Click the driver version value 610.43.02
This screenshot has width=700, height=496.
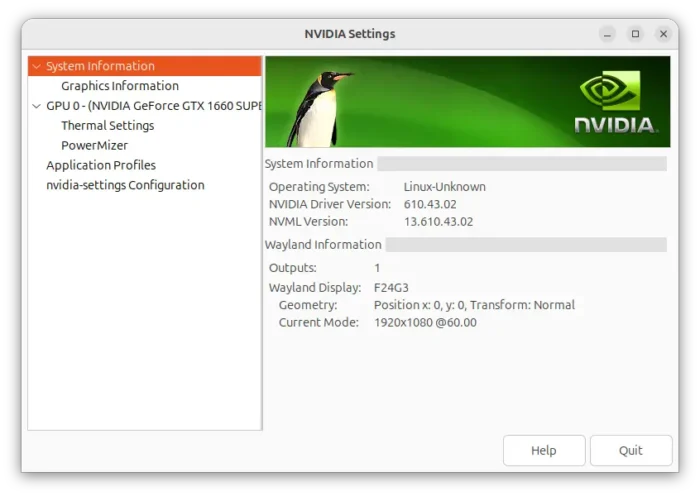pos(430,204)
